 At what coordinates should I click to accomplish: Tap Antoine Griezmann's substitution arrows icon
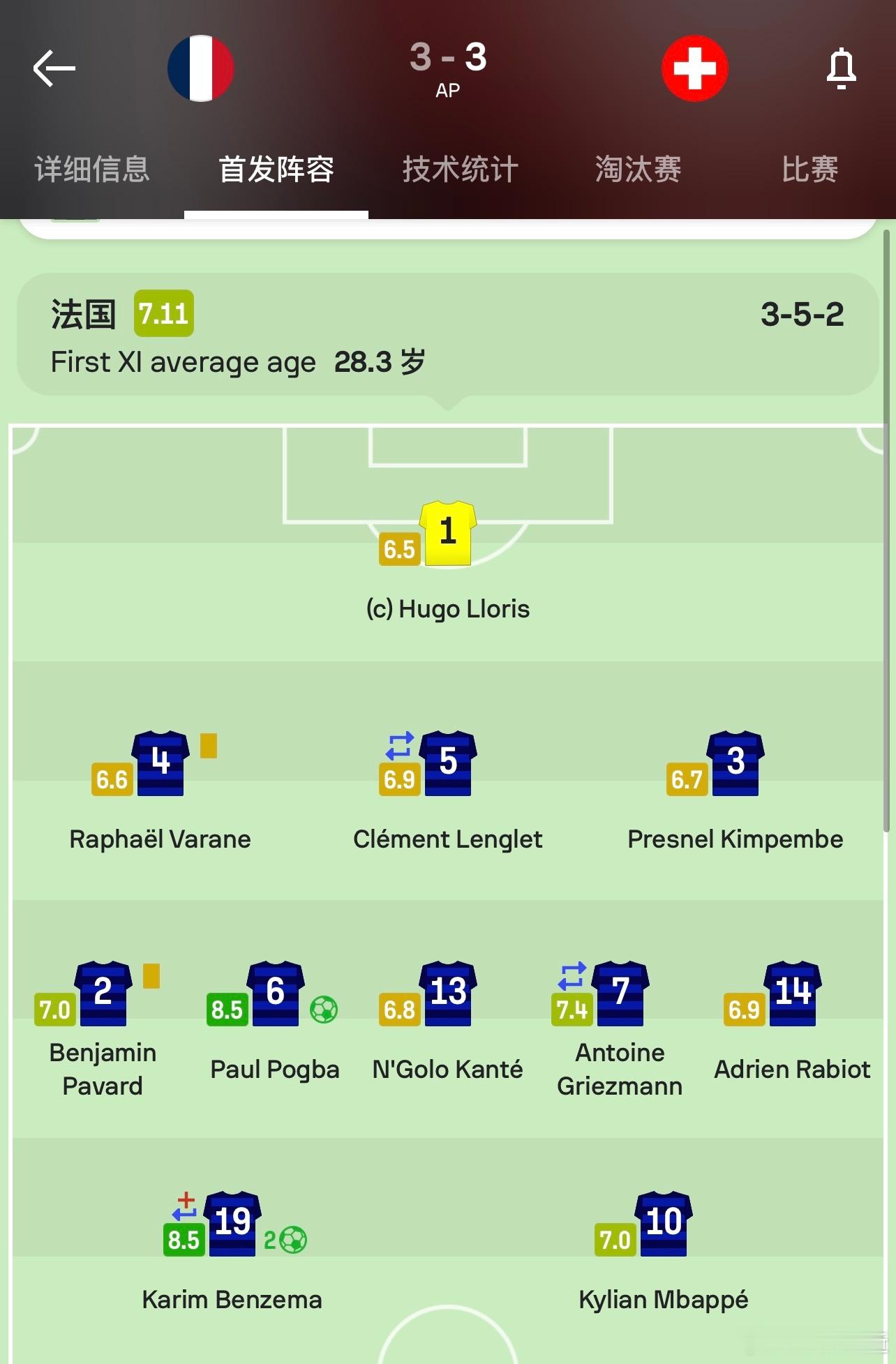pyautogui.click(x=572, y=976)
